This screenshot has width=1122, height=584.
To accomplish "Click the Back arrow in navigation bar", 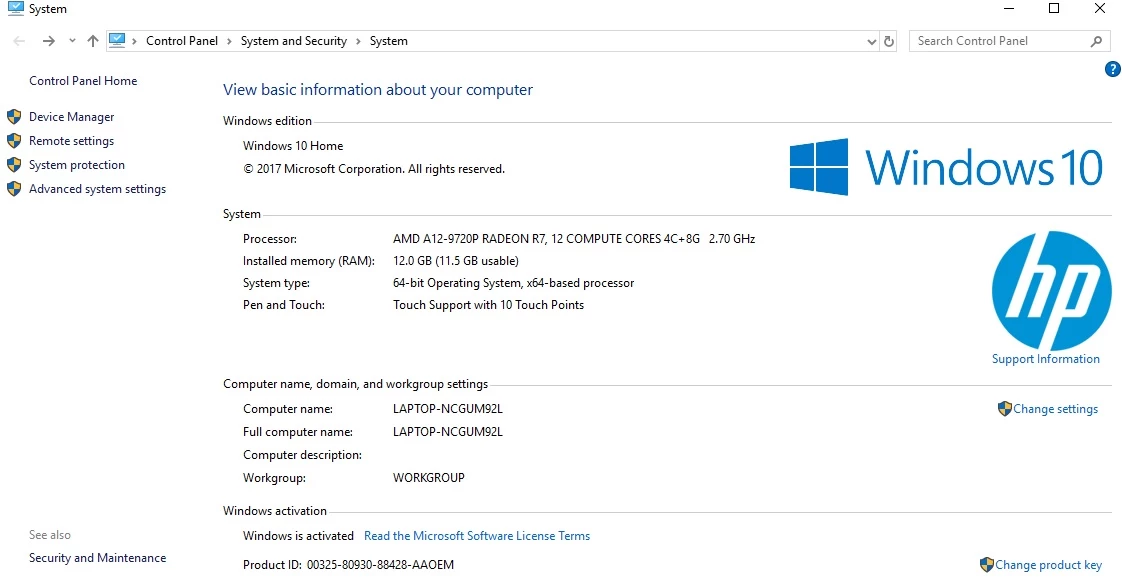I will coord(19,41).
